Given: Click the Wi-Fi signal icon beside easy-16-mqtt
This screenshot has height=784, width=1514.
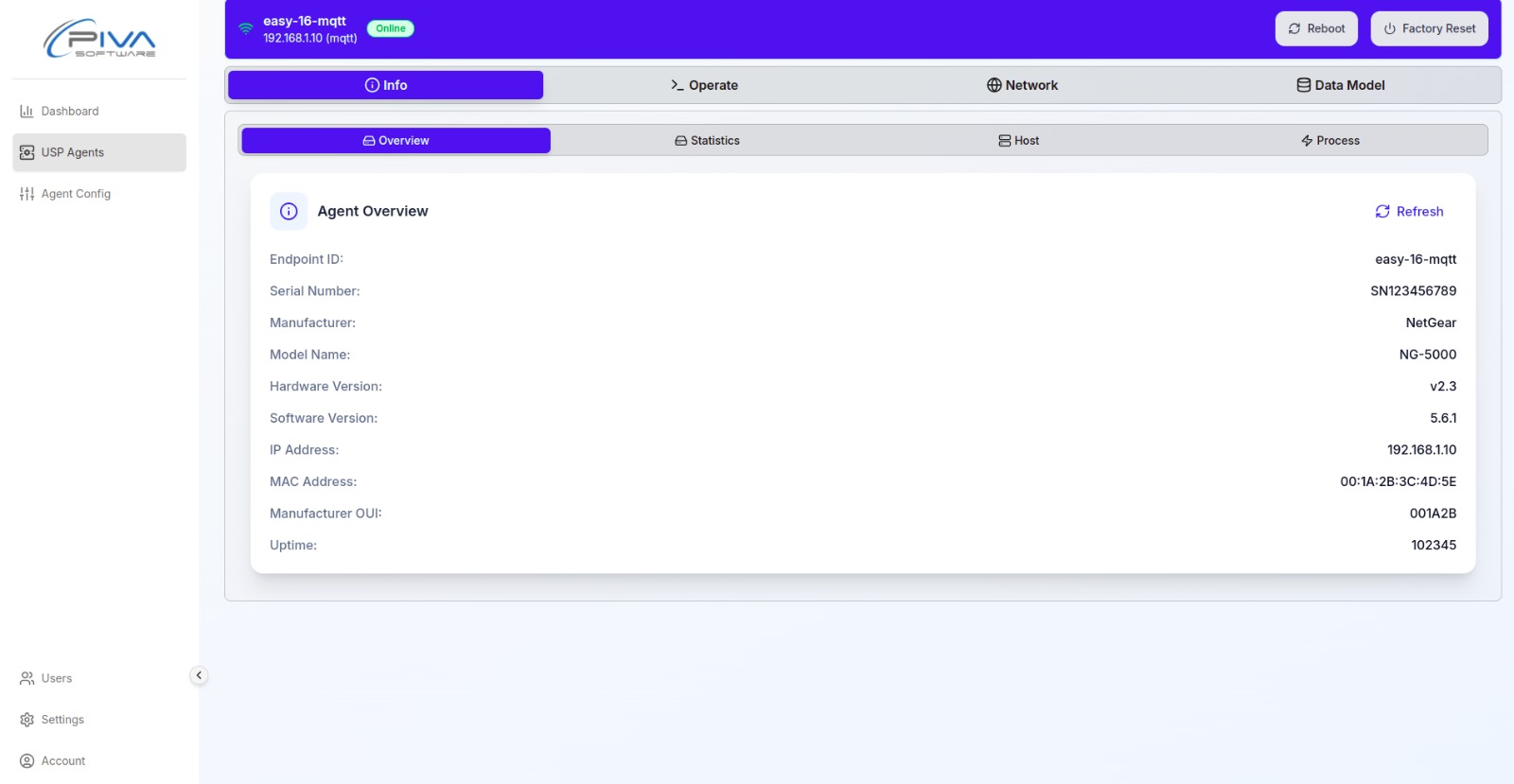Looking at the screenshot, I should [x=245, y=28].
